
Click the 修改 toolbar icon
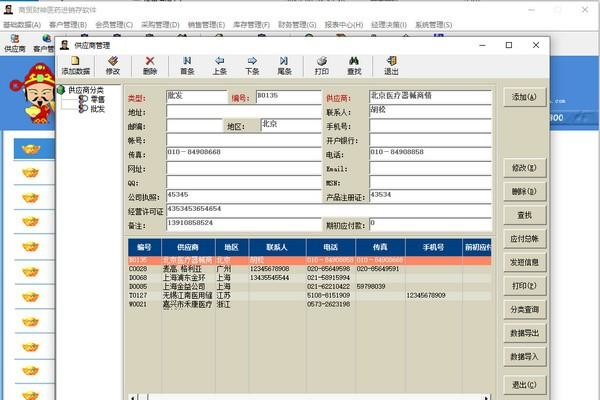(x=113, y=66)
